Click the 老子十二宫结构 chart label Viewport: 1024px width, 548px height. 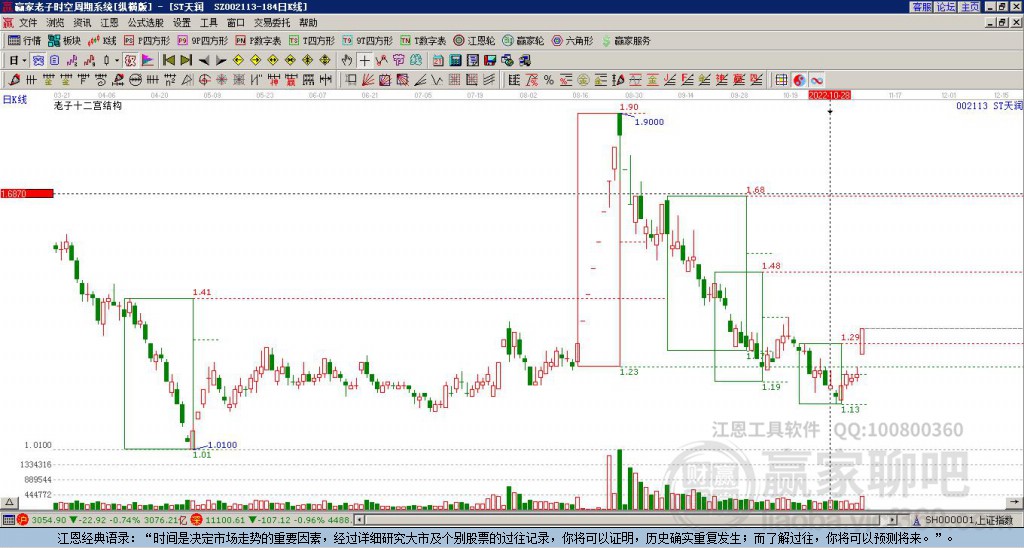pos(88,105)
